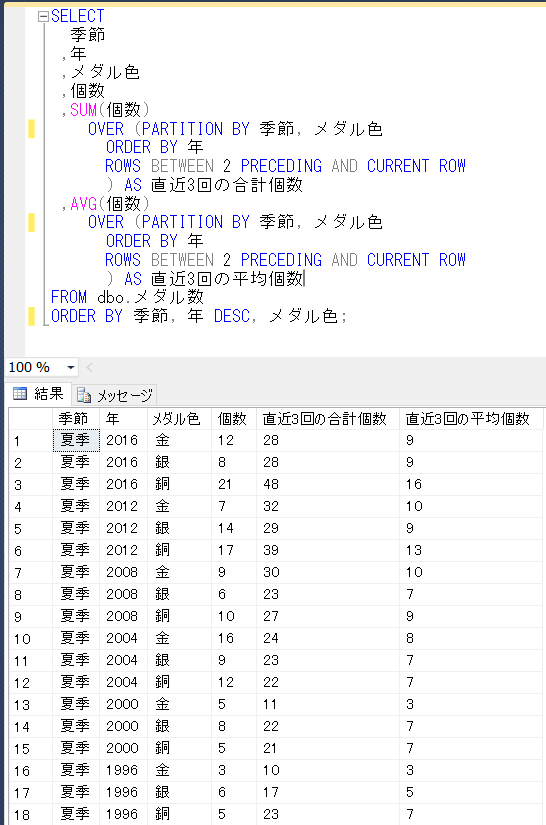Click the 48 total cell in row 3
546x825 pixels.
click(327, 484)
